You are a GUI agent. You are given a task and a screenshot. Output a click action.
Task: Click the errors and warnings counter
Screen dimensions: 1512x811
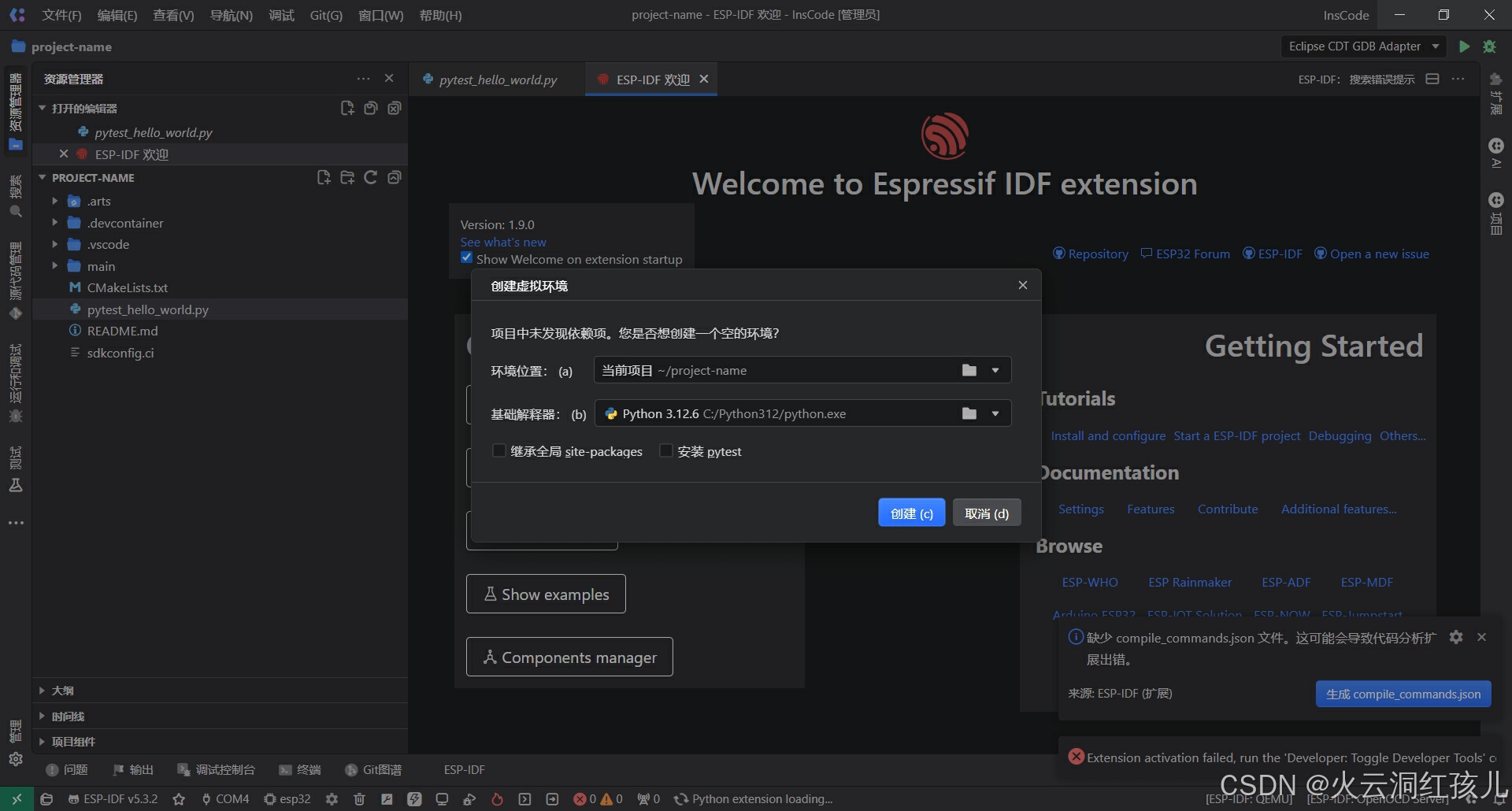598,798
